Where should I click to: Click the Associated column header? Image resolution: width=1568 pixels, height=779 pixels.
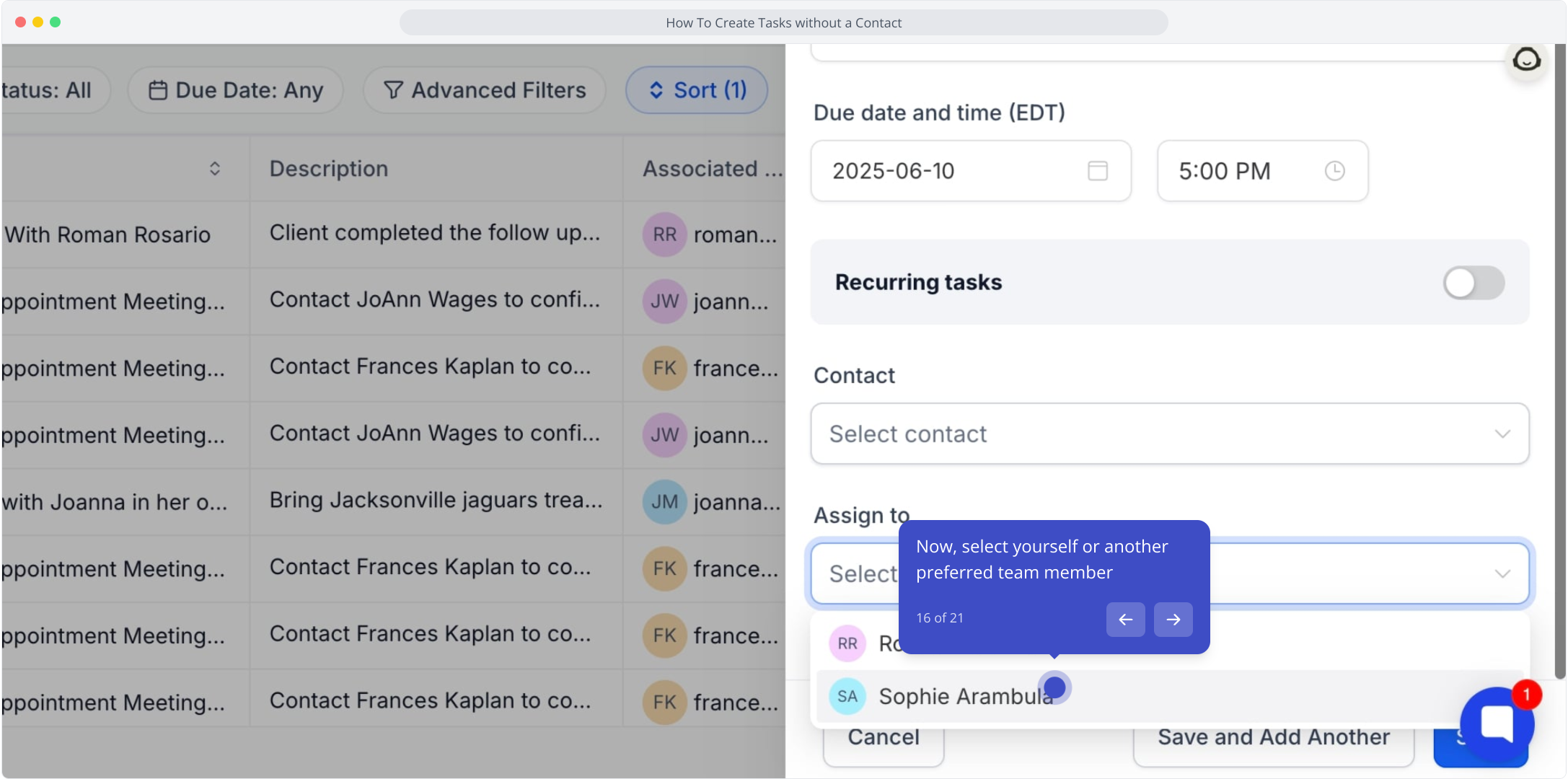click(x=713, y=169)
